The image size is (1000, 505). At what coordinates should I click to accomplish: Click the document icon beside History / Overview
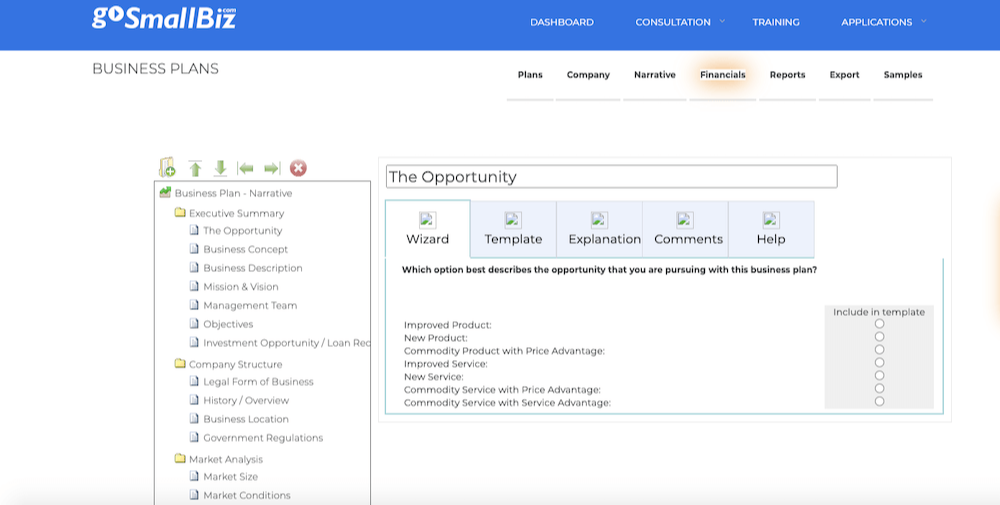tap(195, 400)
